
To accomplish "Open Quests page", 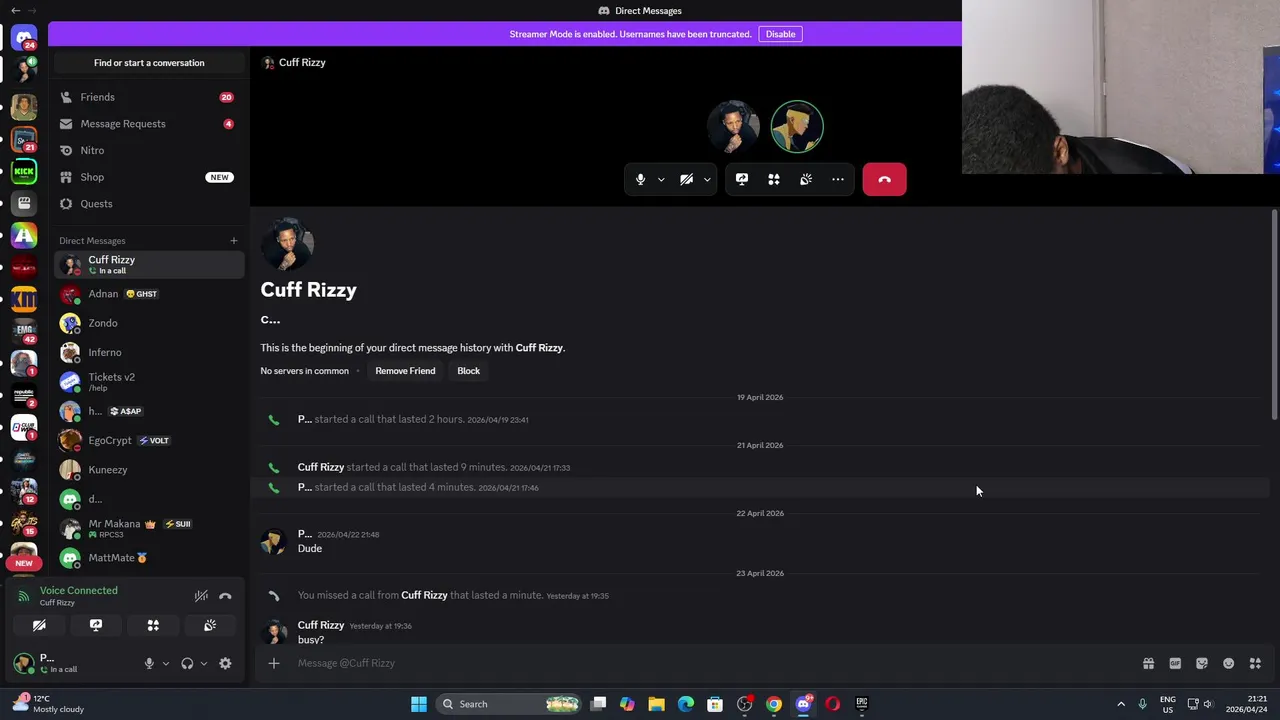I will coord(149,203).
